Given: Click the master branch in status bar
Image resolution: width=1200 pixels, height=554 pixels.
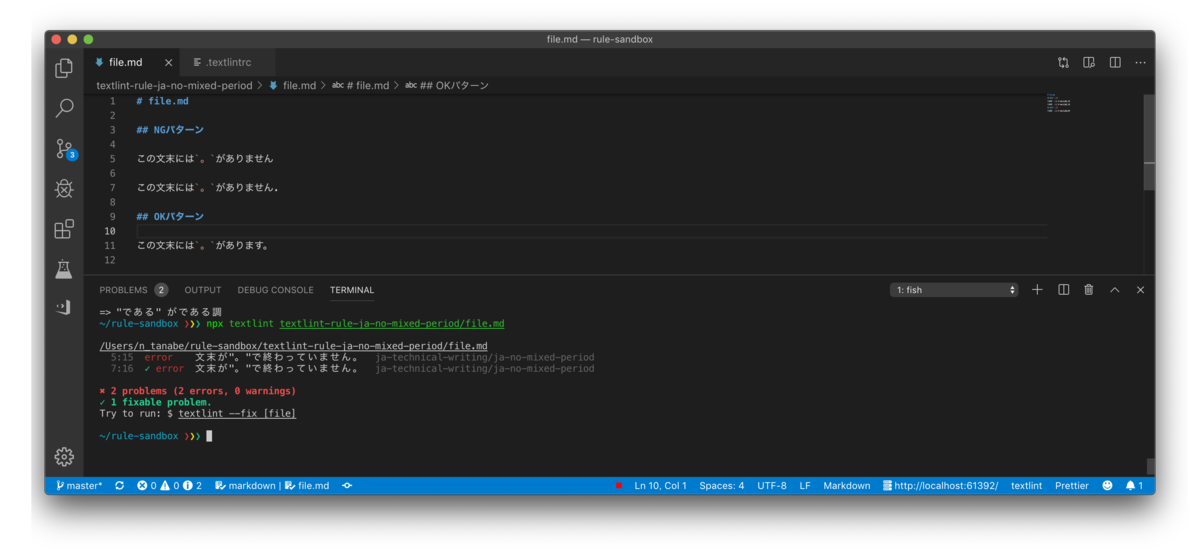Looking at the screenshot, I should click(x=79, y=485).
